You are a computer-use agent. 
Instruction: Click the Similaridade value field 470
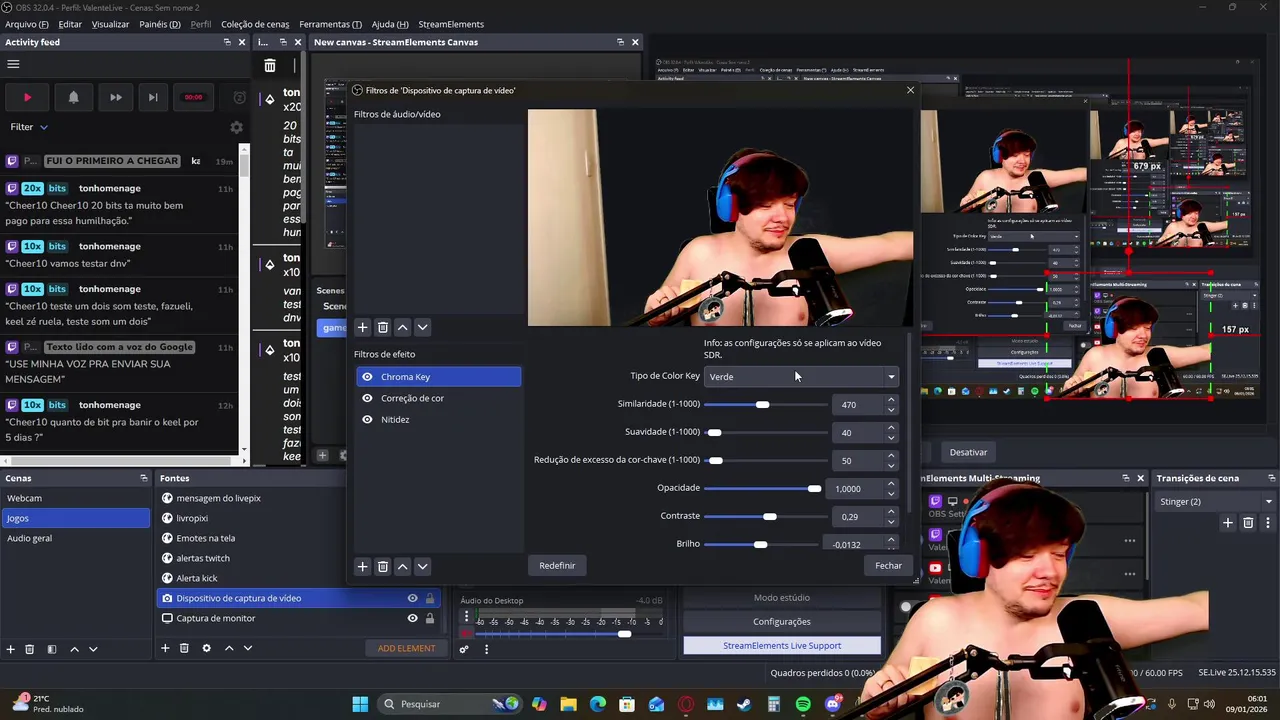coord(857,405)
